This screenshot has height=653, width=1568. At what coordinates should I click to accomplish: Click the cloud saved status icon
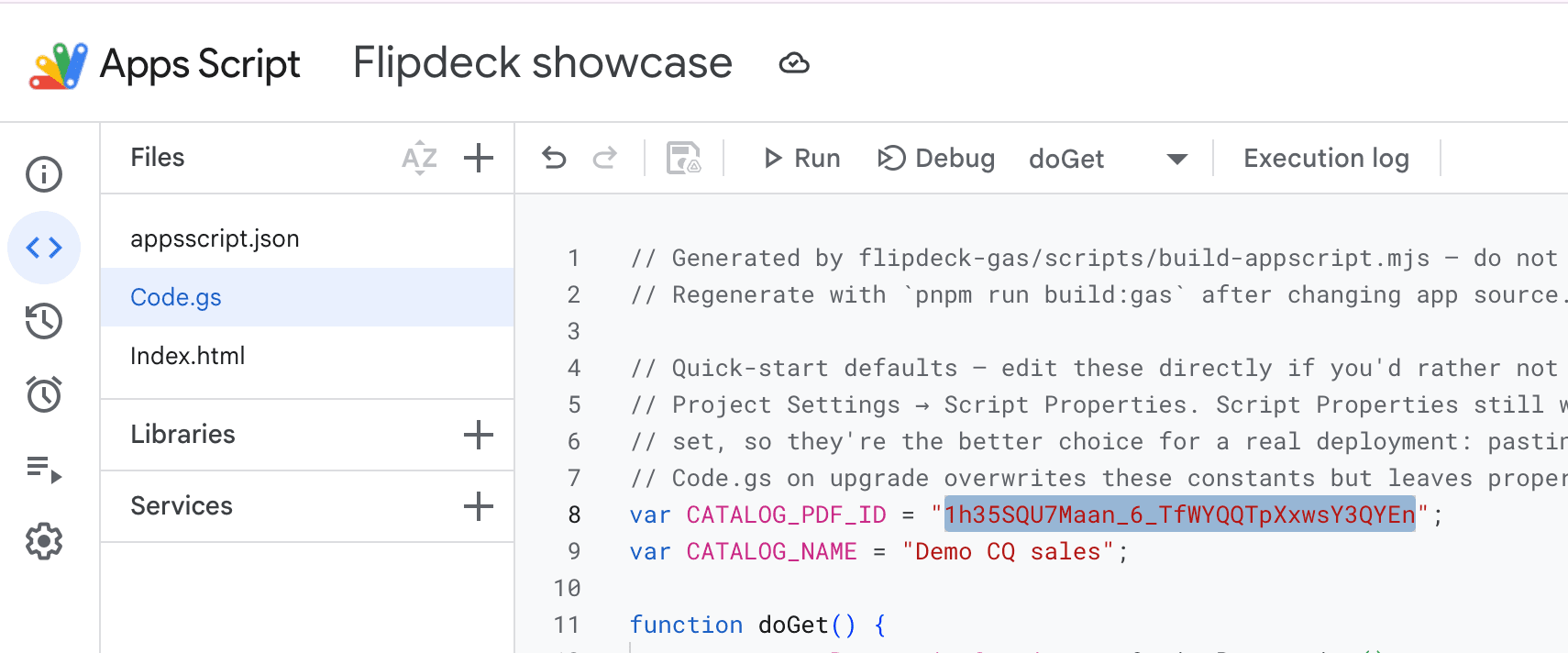(794, 63)
